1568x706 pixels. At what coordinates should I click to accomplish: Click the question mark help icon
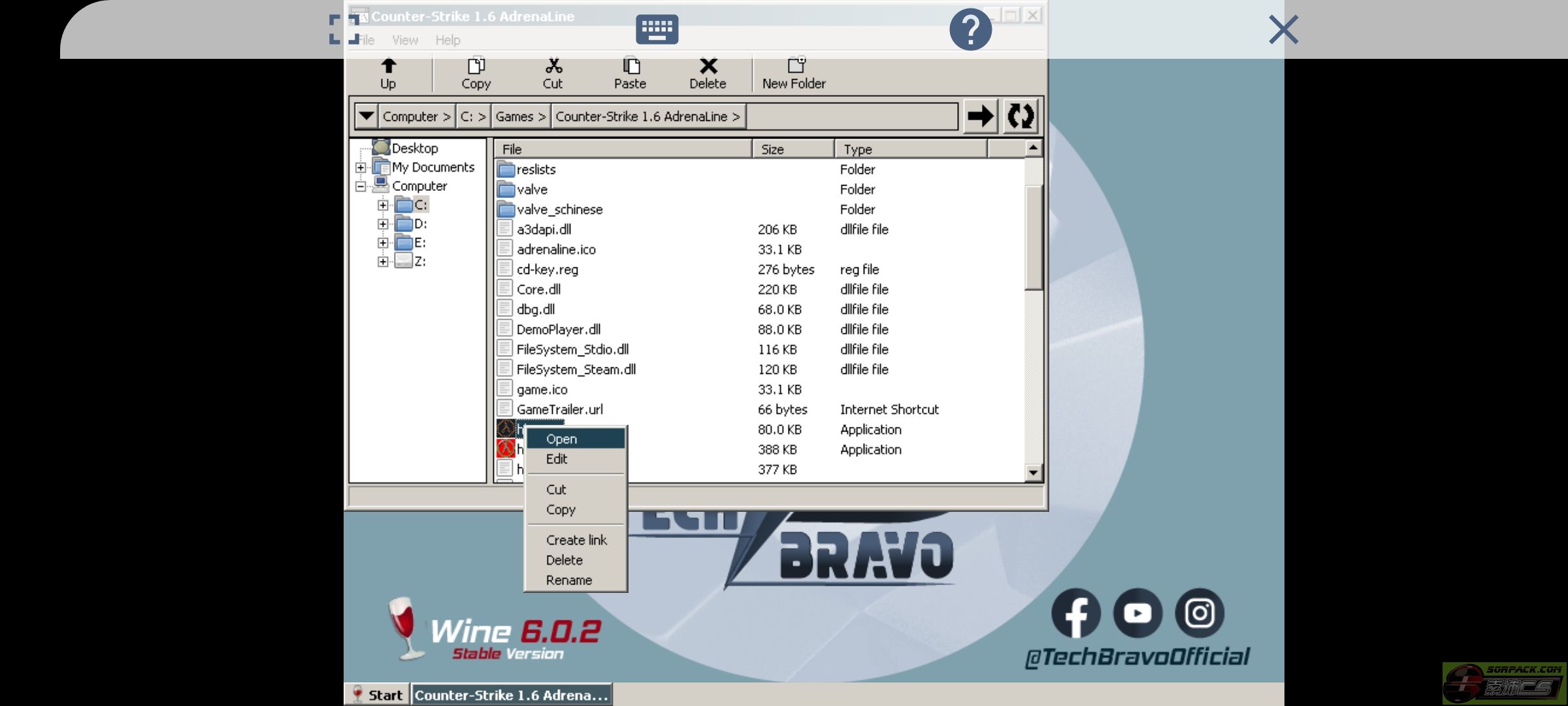point(970,29)
